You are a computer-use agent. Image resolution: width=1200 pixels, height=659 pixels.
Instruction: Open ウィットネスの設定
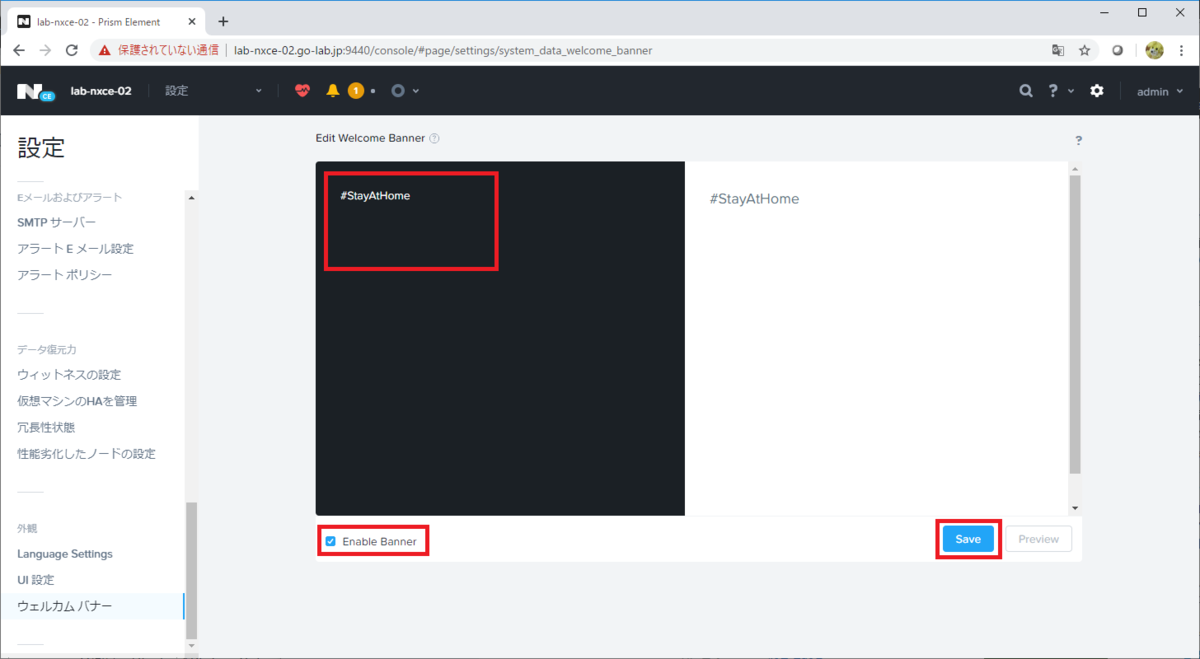(69, 375)
